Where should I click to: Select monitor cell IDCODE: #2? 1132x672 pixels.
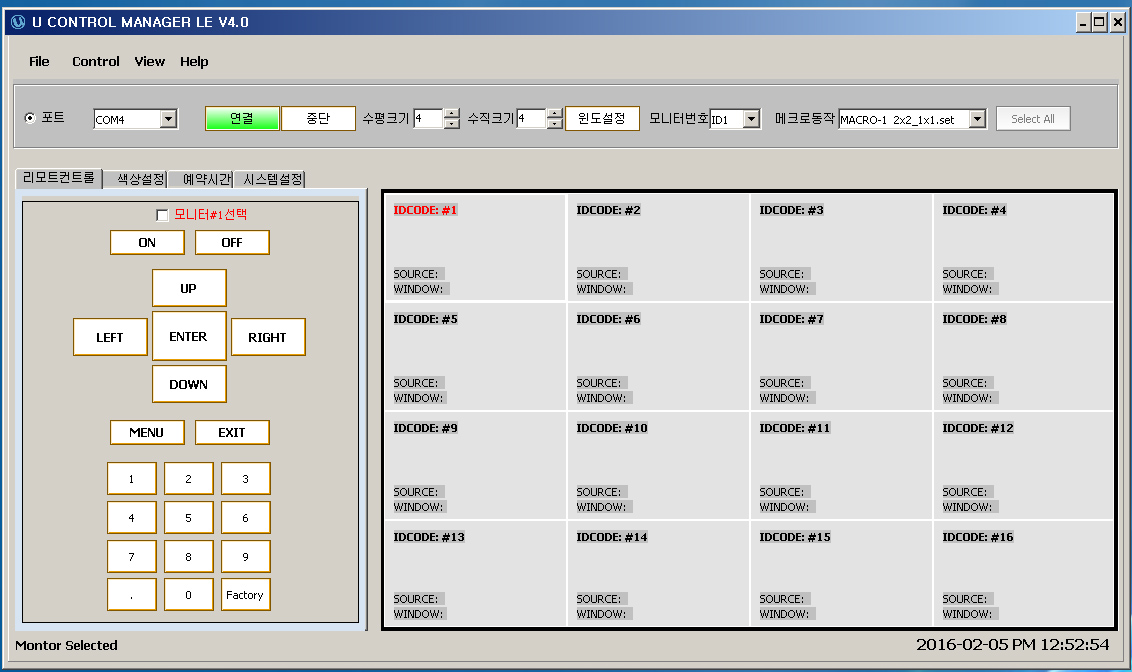(x=658, y=247)
